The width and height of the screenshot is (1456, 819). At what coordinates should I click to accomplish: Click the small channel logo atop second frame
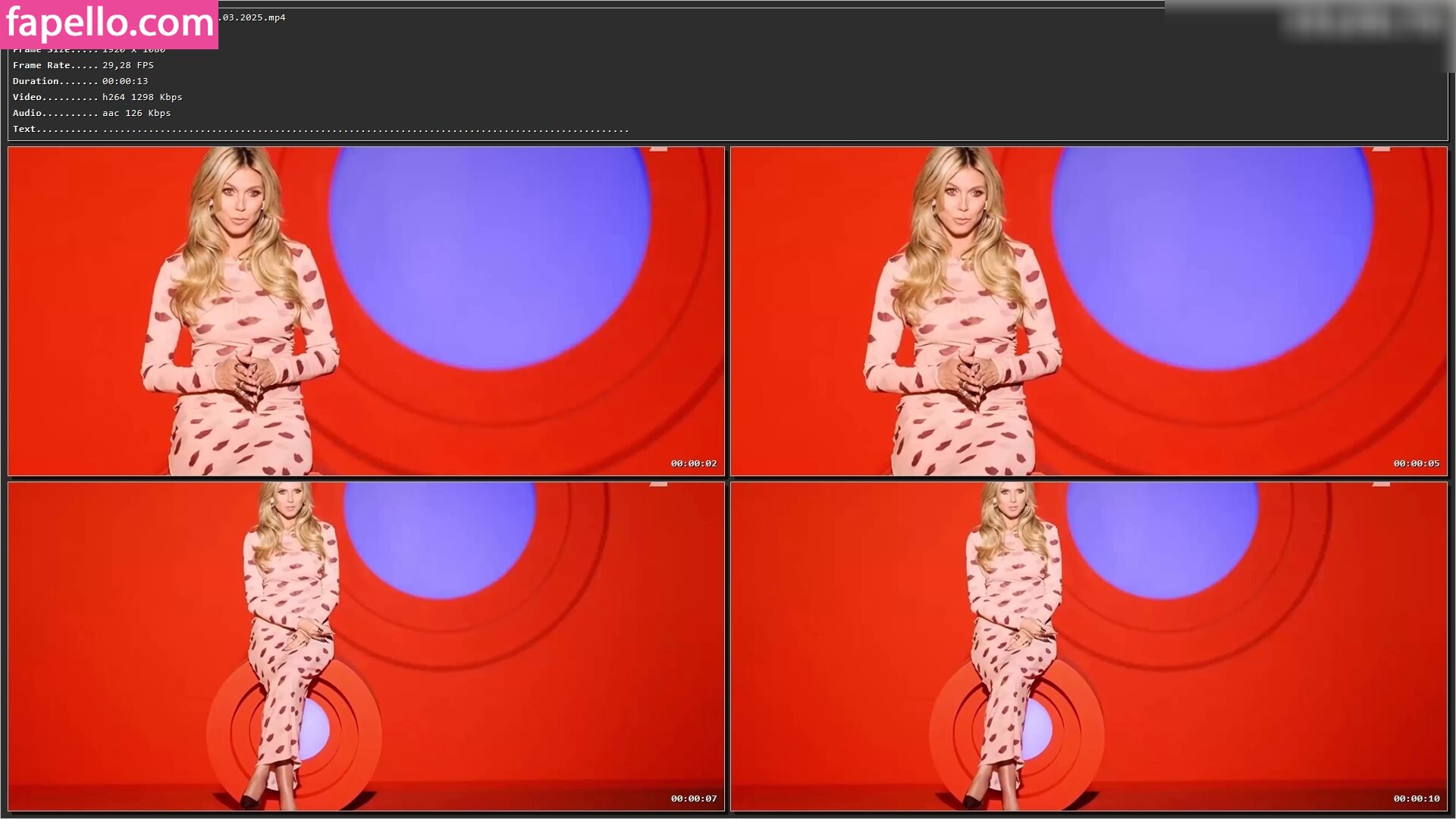(1381, 149)
